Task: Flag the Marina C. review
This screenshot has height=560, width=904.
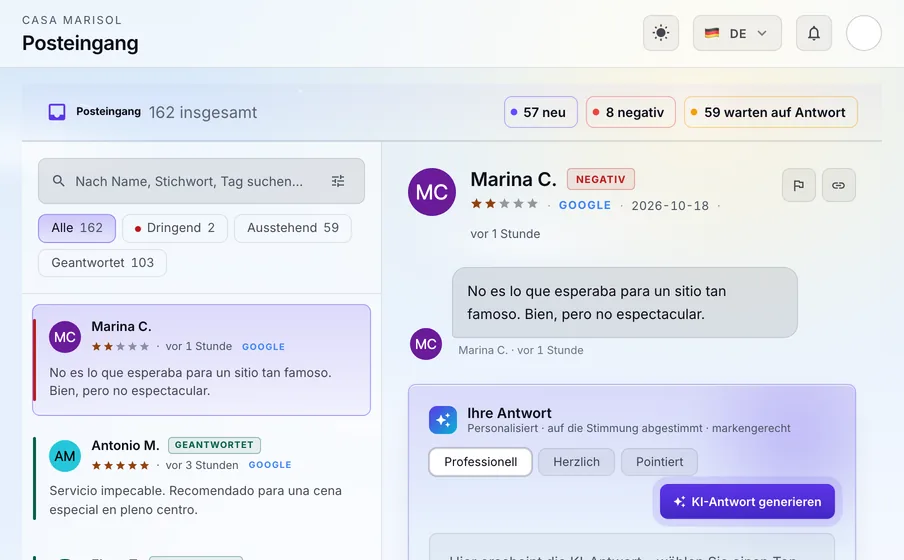Action: (x=798, y=185)
